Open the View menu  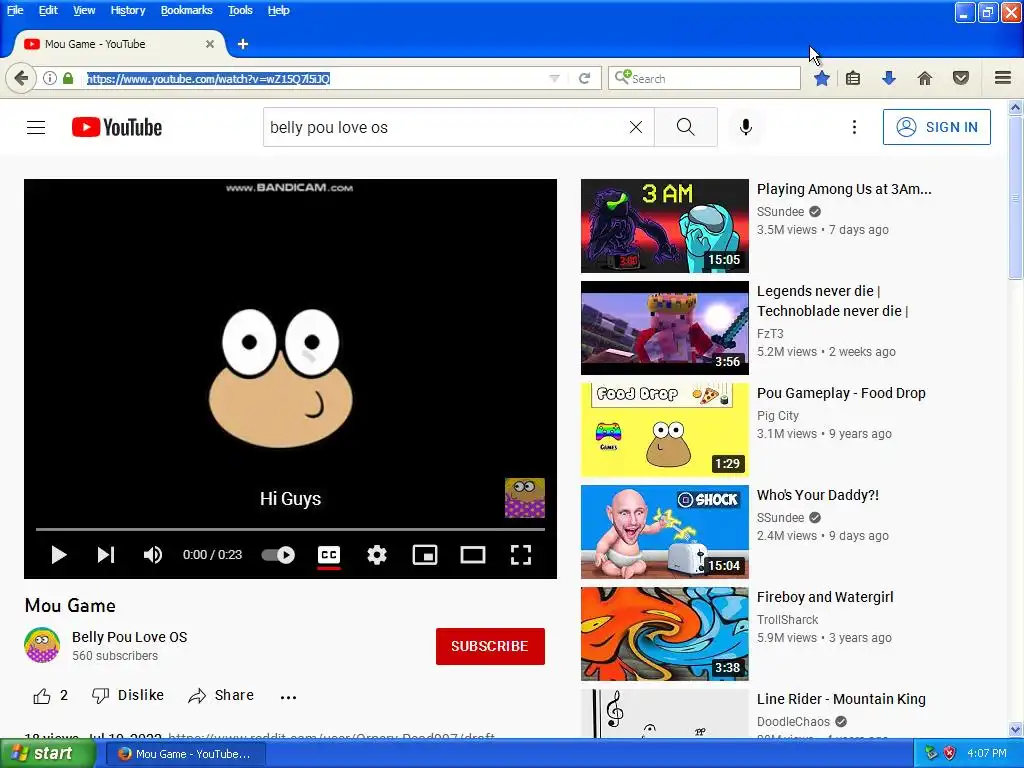coord(84,10)
